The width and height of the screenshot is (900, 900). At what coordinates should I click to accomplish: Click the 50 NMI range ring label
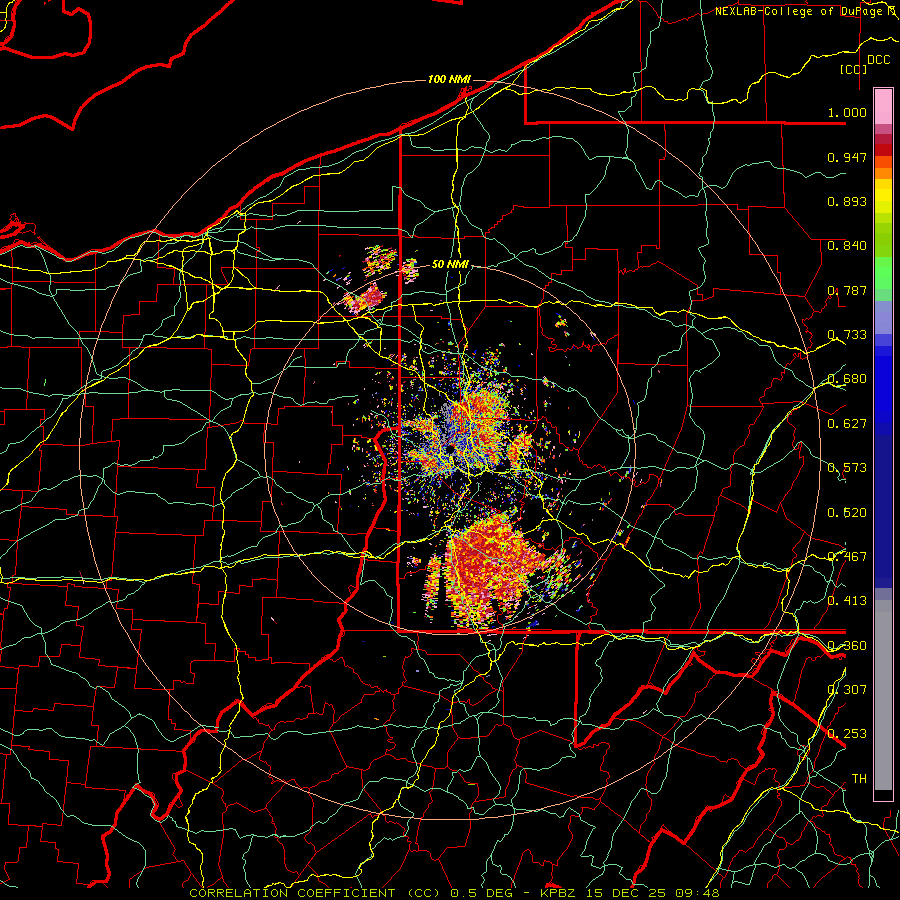450,264
